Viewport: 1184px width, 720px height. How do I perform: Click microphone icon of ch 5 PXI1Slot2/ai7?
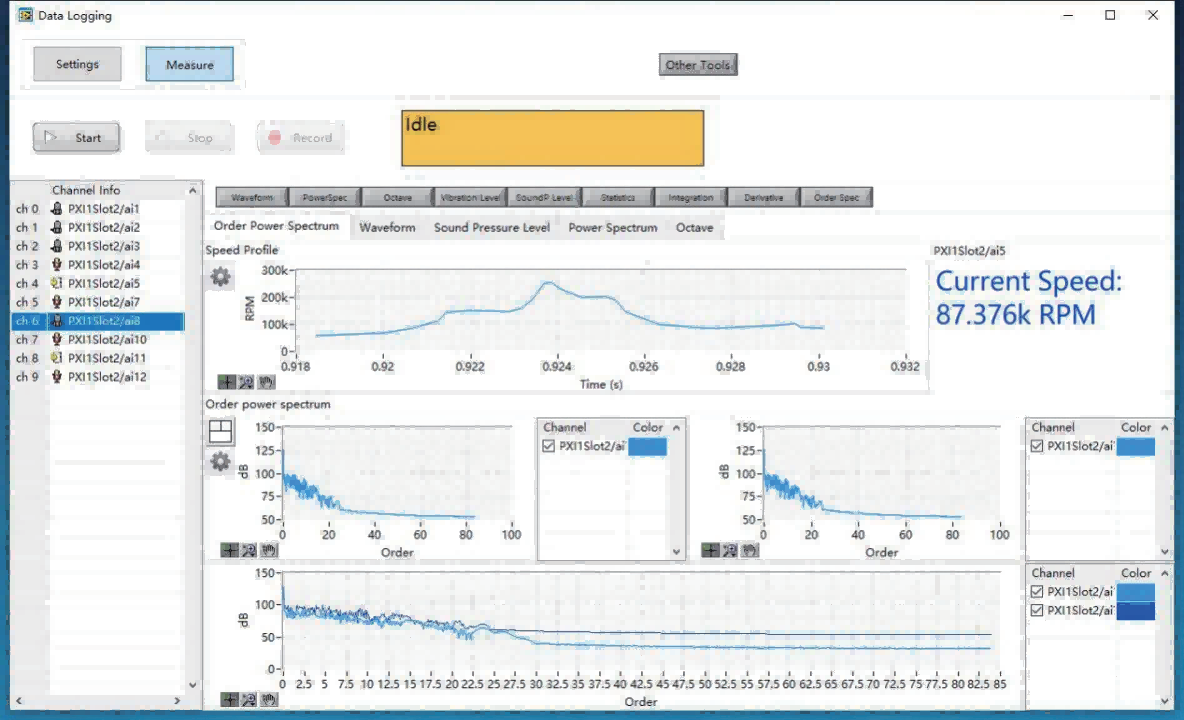pos(57,302)
